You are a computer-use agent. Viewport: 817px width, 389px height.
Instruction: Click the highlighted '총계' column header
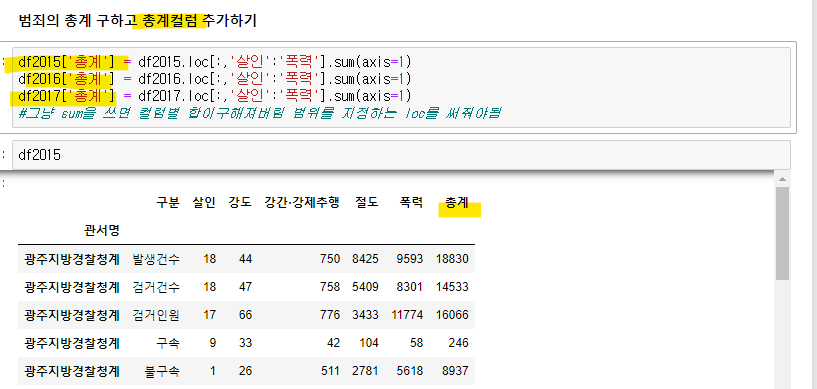coord(456,203)
